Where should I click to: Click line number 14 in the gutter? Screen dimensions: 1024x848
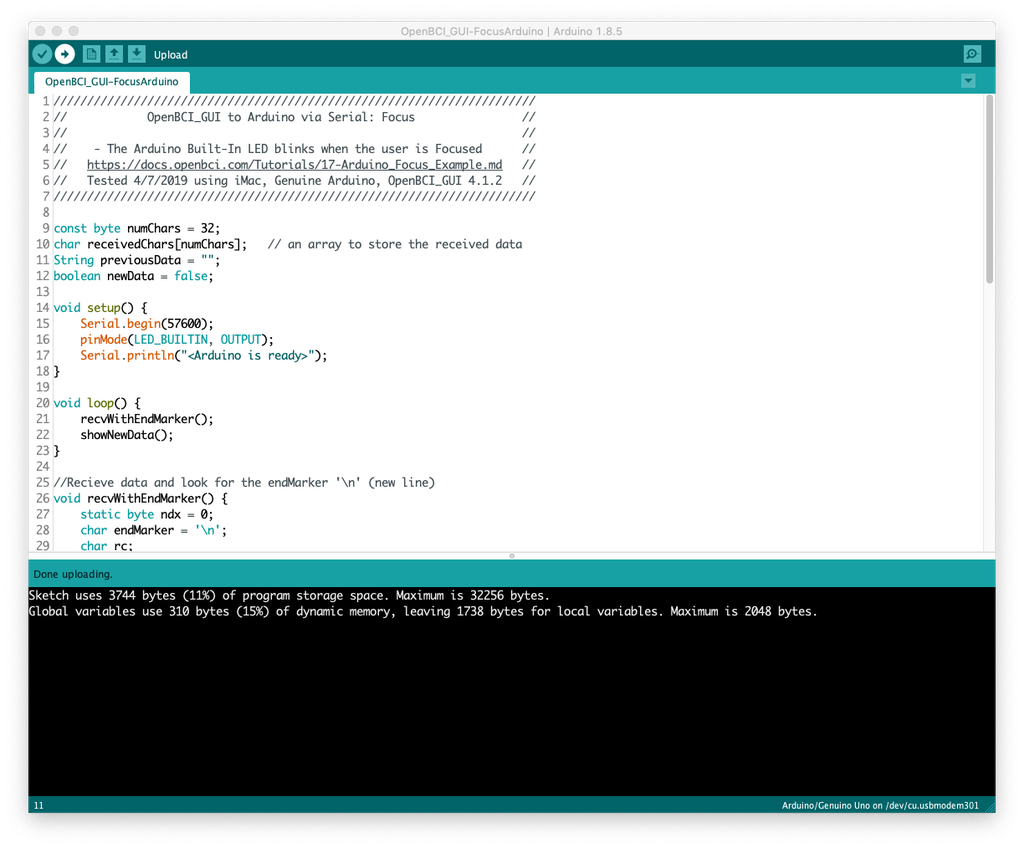[x=41, y=307]
